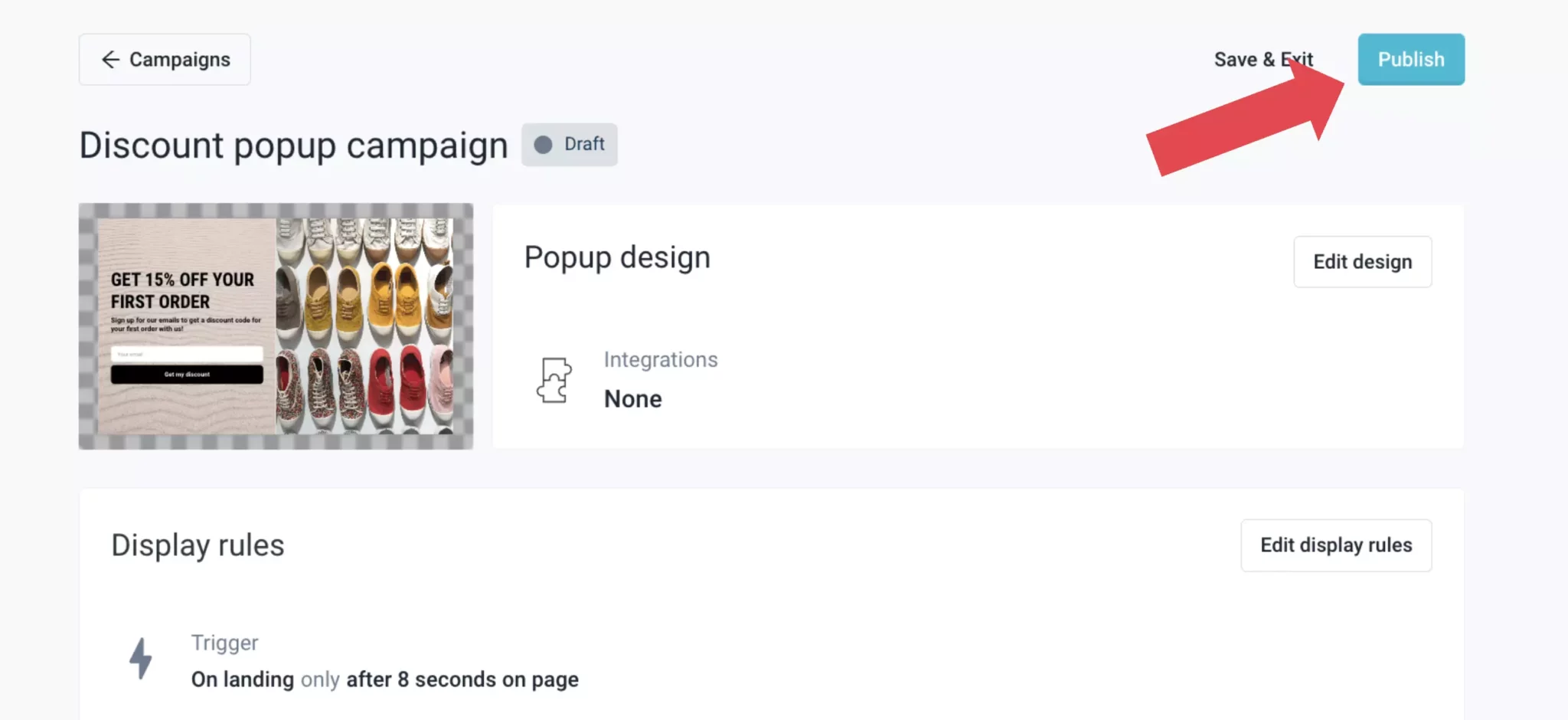Image resolution: width=1568 pixels, height=720 pixels.
Task: Select the Integrations value None
Action: 632,399
